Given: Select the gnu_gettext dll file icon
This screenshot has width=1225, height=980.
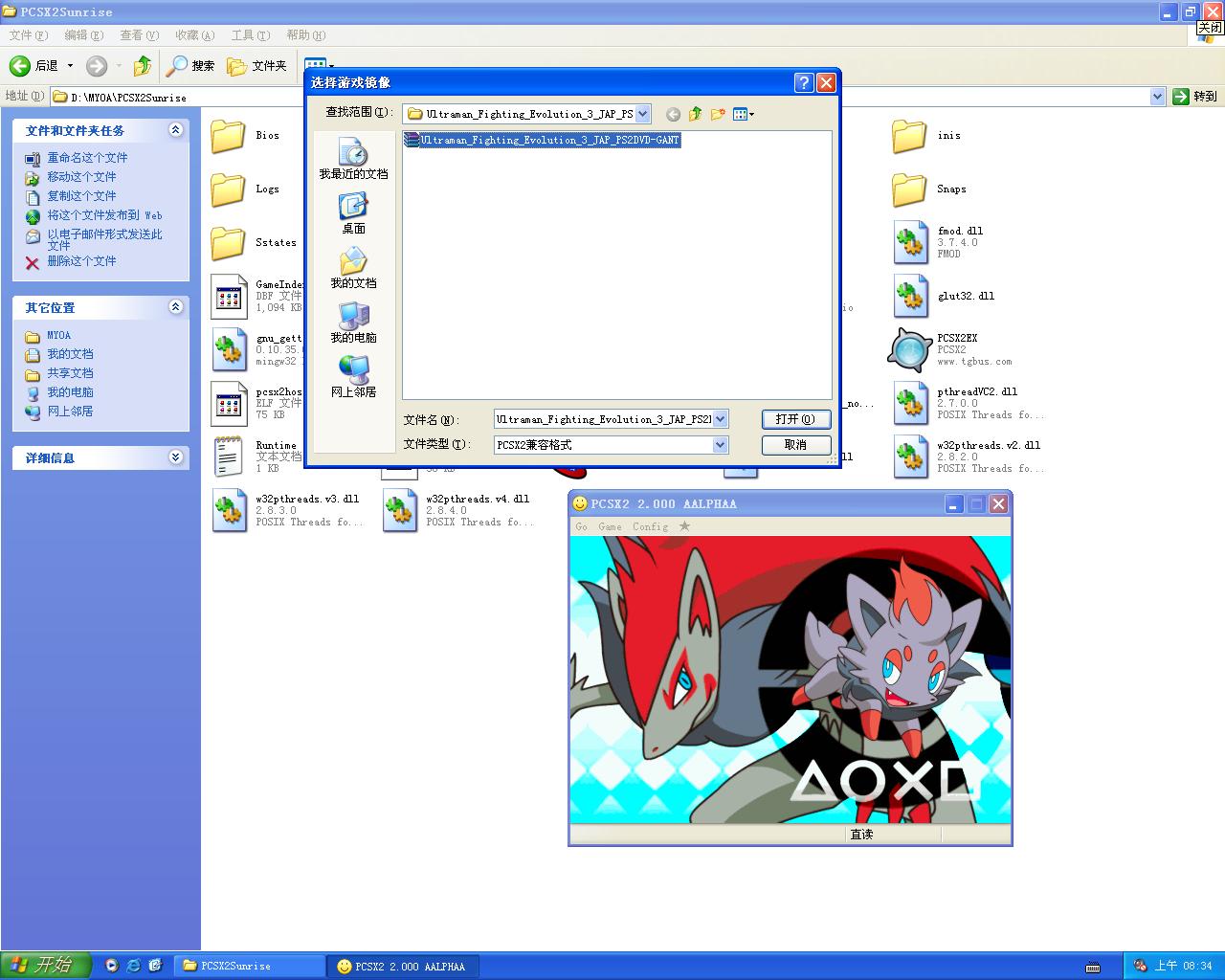Looking at the screenshot, I should tap(228, 350).
